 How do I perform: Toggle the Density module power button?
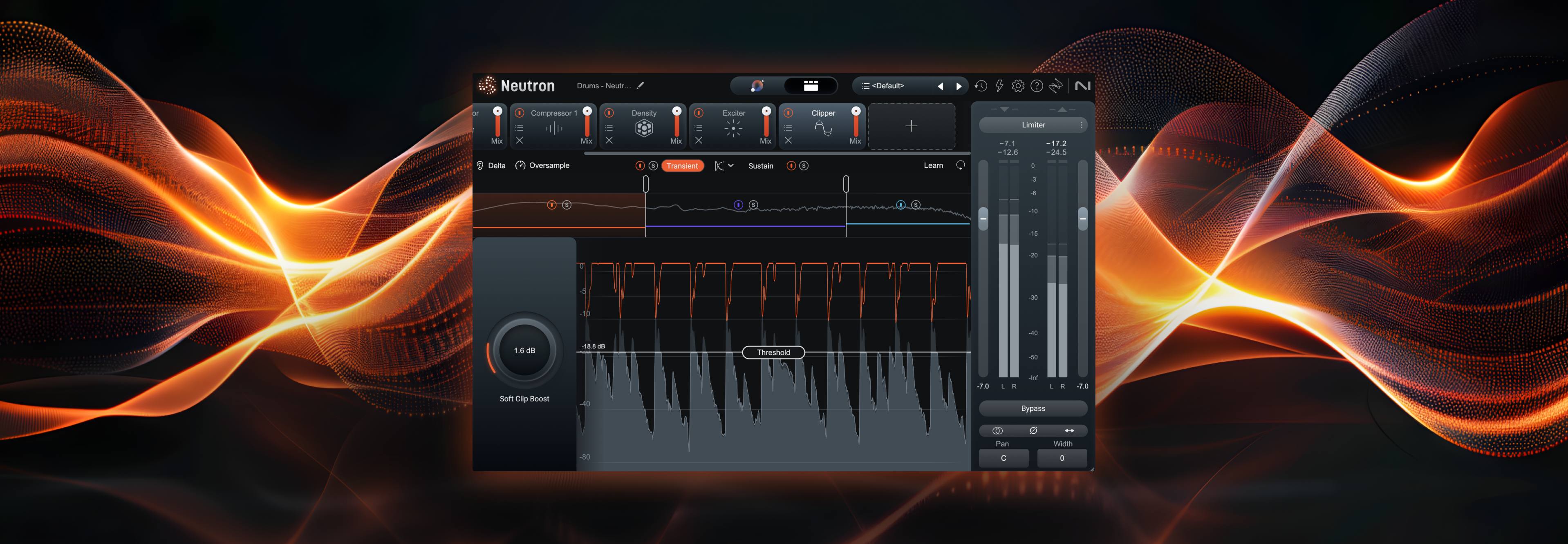click(609, 113)
